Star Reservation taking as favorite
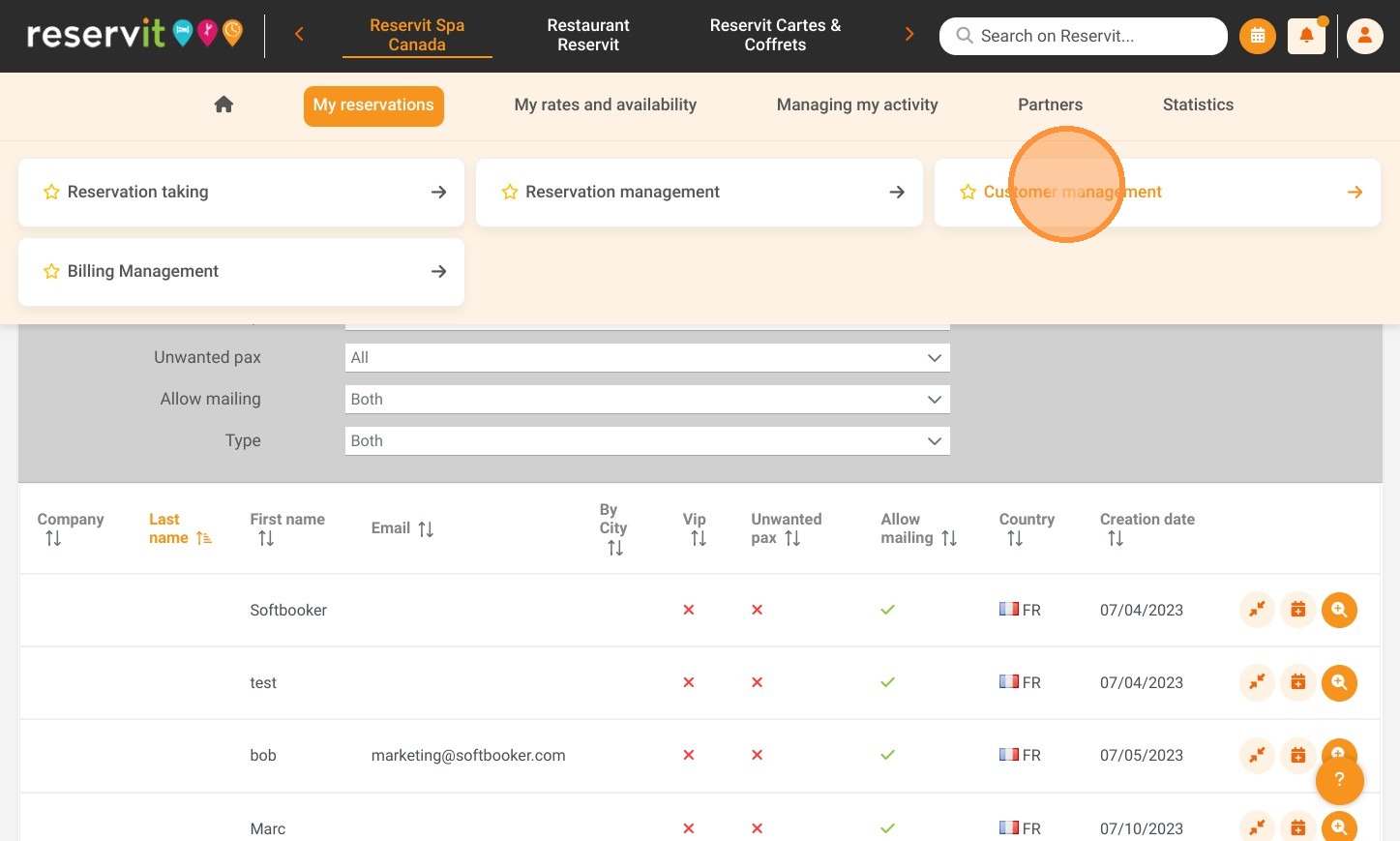1400x841 pixels. [51, 192]
